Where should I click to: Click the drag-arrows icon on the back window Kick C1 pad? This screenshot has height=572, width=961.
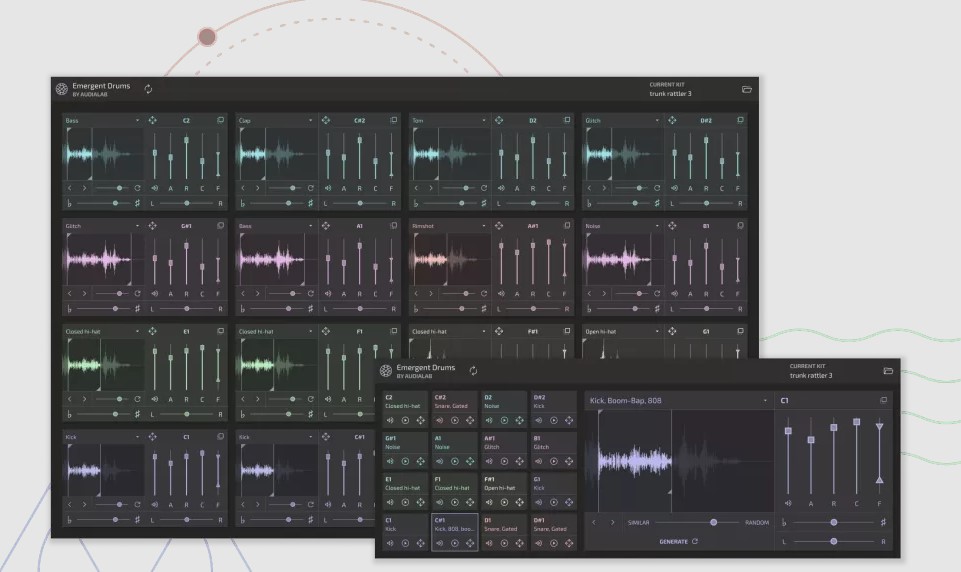tap(153, 437)
